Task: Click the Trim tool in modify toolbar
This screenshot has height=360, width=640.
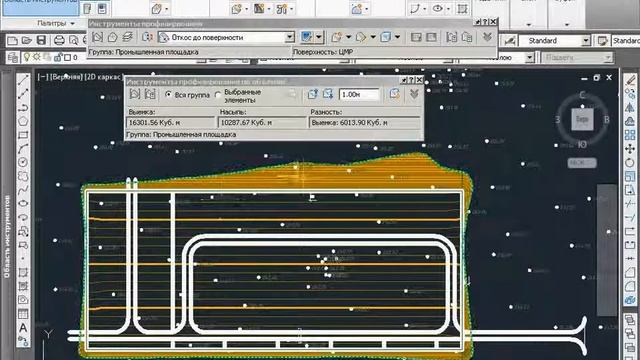Action: point(630,204)
